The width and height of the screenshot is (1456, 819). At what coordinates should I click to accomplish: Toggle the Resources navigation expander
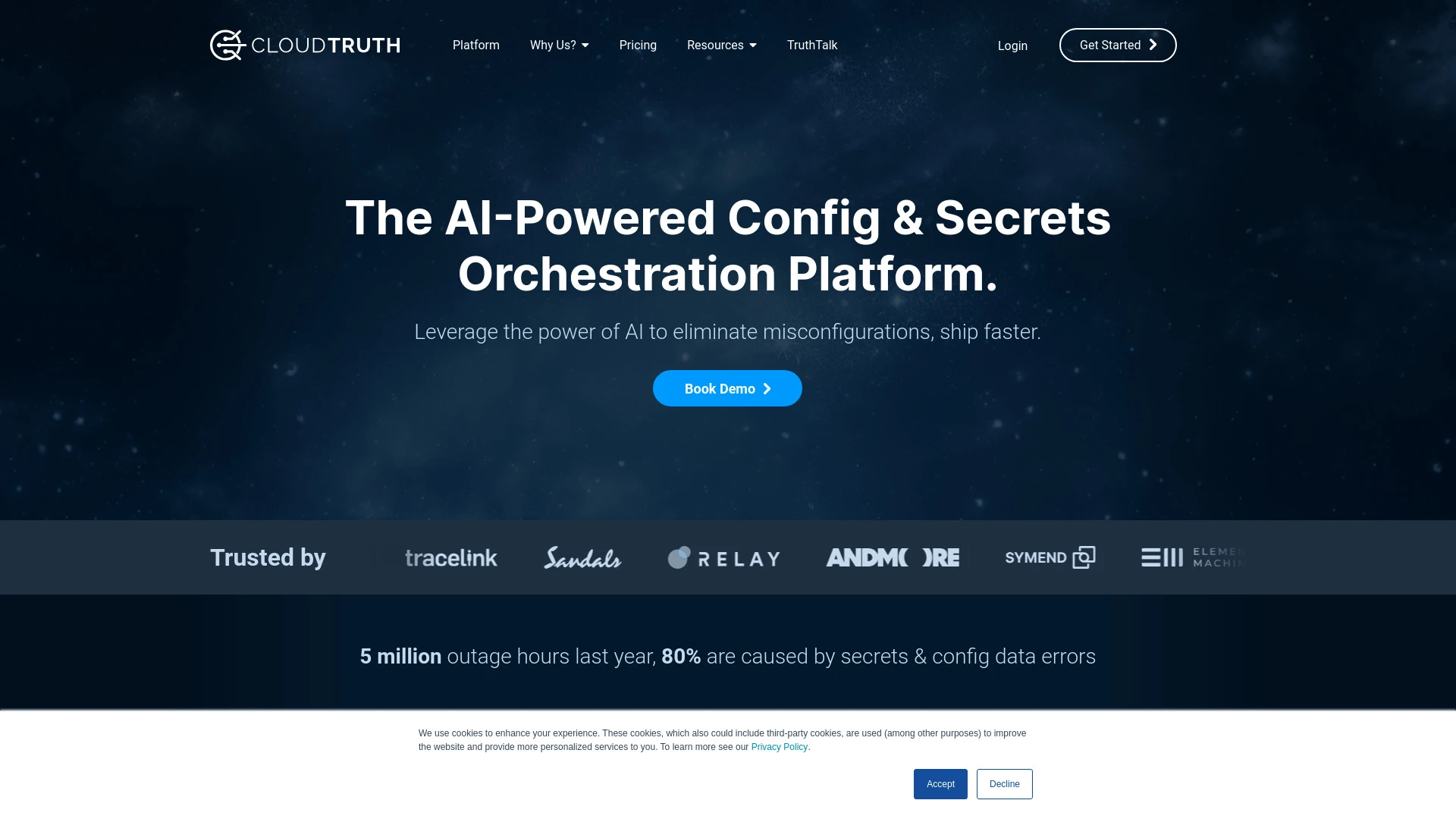coord(753,45)
